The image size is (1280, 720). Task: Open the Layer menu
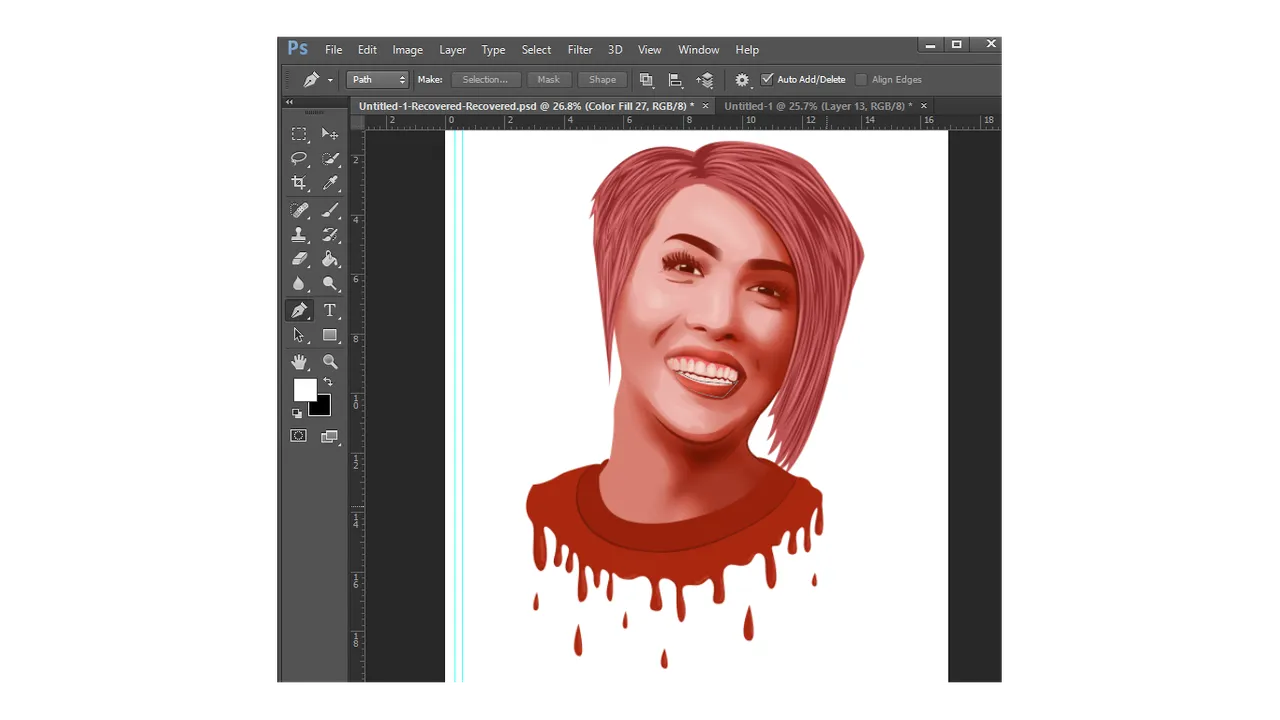pos(452,50)
